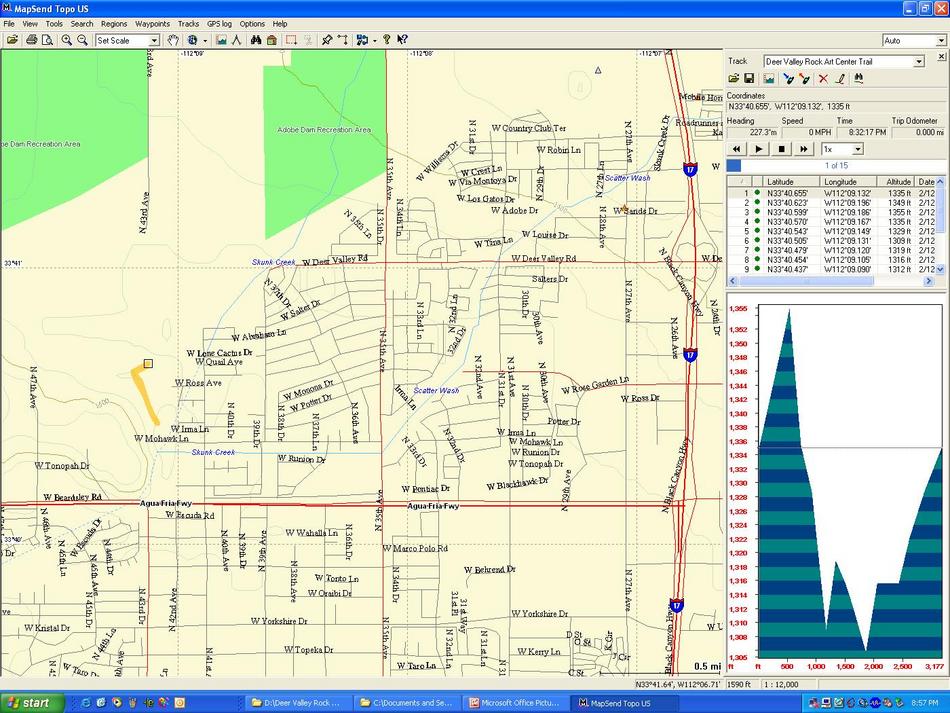Click the pencil edit track icon
The height and width of the screenshot is (713, 950).
pos(840,78)
